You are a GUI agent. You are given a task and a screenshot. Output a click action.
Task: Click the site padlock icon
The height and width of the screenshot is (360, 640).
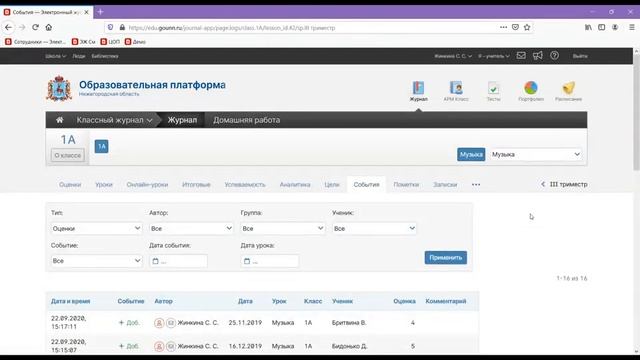[122, 27]
